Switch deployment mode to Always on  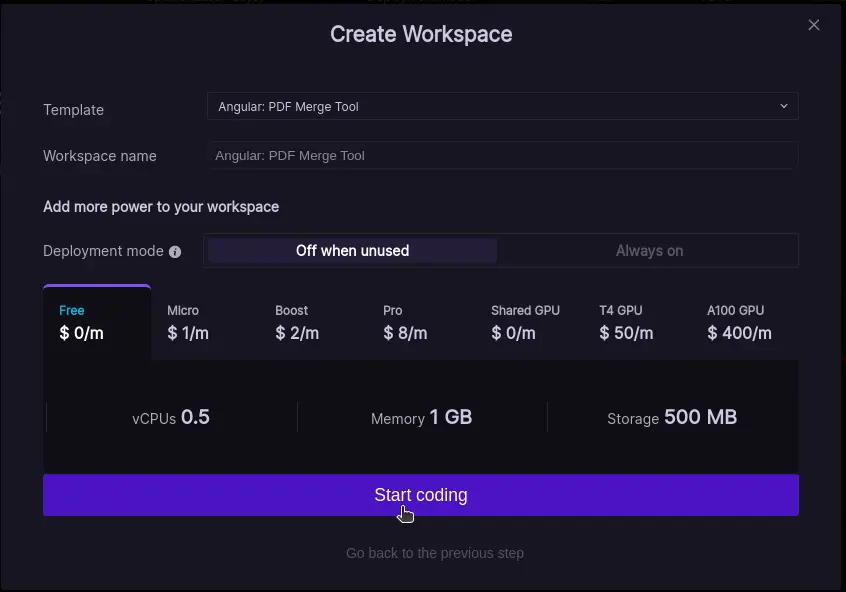click(x=649, y=250)
